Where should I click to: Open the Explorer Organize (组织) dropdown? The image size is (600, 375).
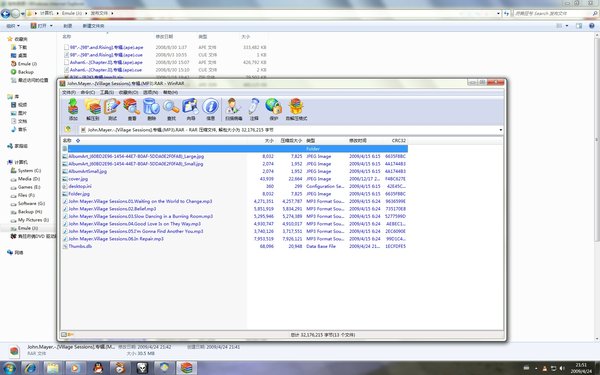[13, 26]
